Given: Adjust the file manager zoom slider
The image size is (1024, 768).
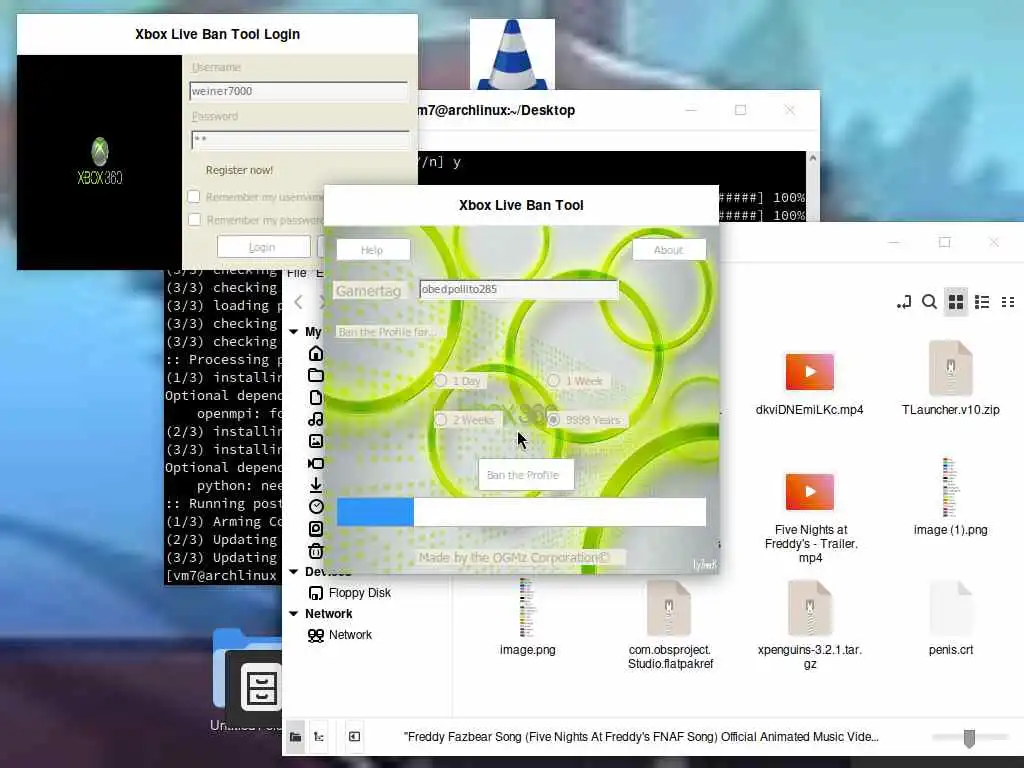Looking at the screenshot, I should [969, 737].
